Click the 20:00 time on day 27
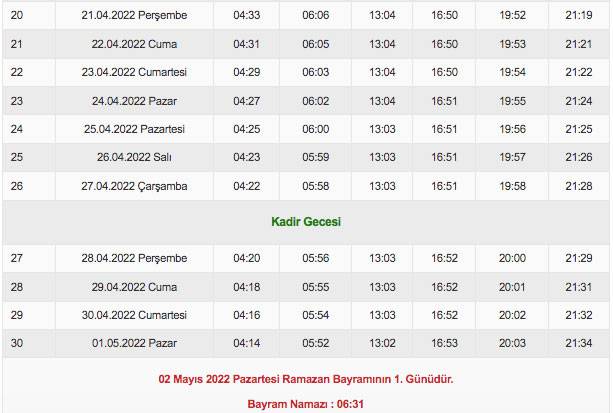This screenshot has width=613, height=413. (511, 258)
